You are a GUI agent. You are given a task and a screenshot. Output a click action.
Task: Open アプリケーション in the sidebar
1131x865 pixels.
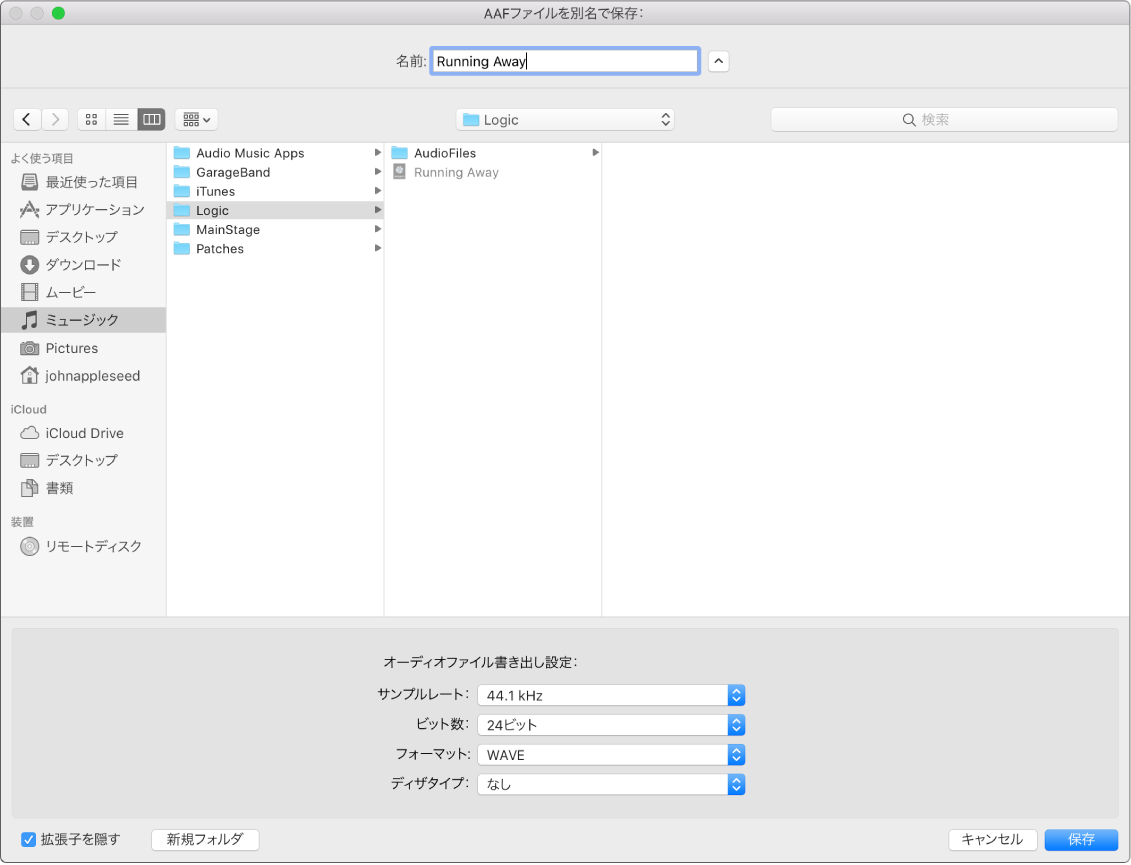coord(83,210)
